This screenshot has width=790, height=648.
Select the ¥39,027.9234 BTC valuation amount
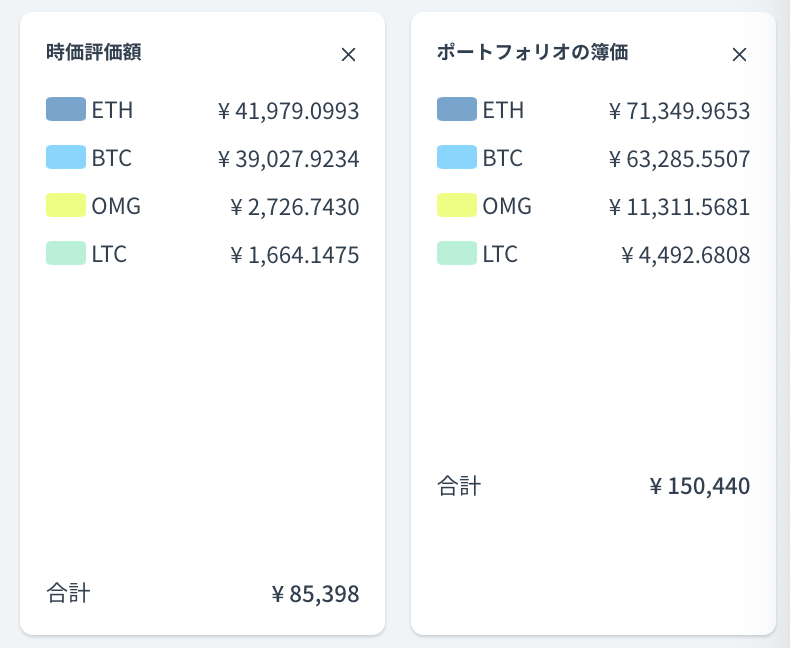click(288, 159)
